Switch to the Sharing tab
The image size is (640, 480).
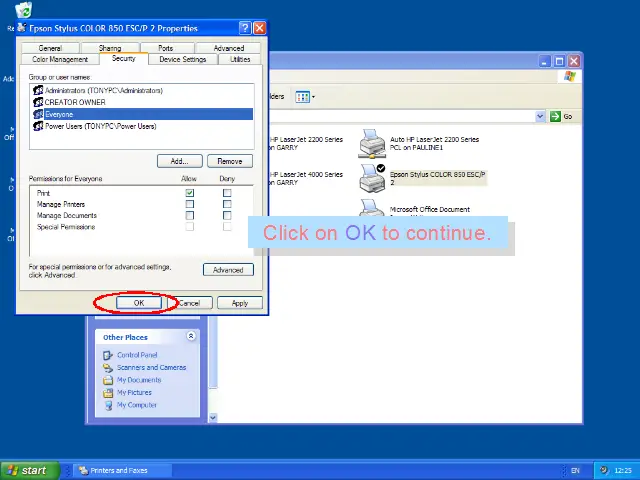click(x=110, y=48)
